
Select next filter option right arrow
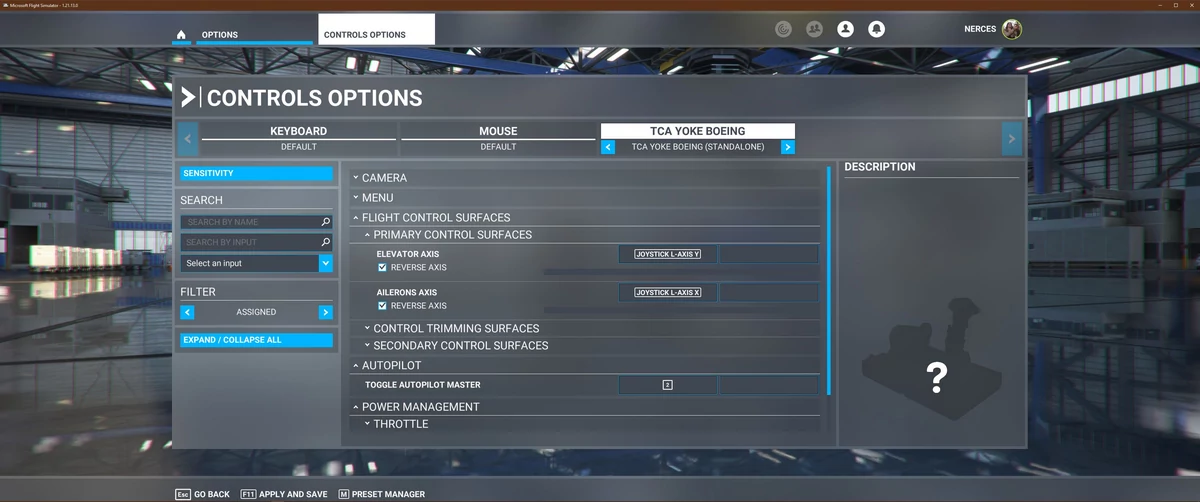pos(325,312)
